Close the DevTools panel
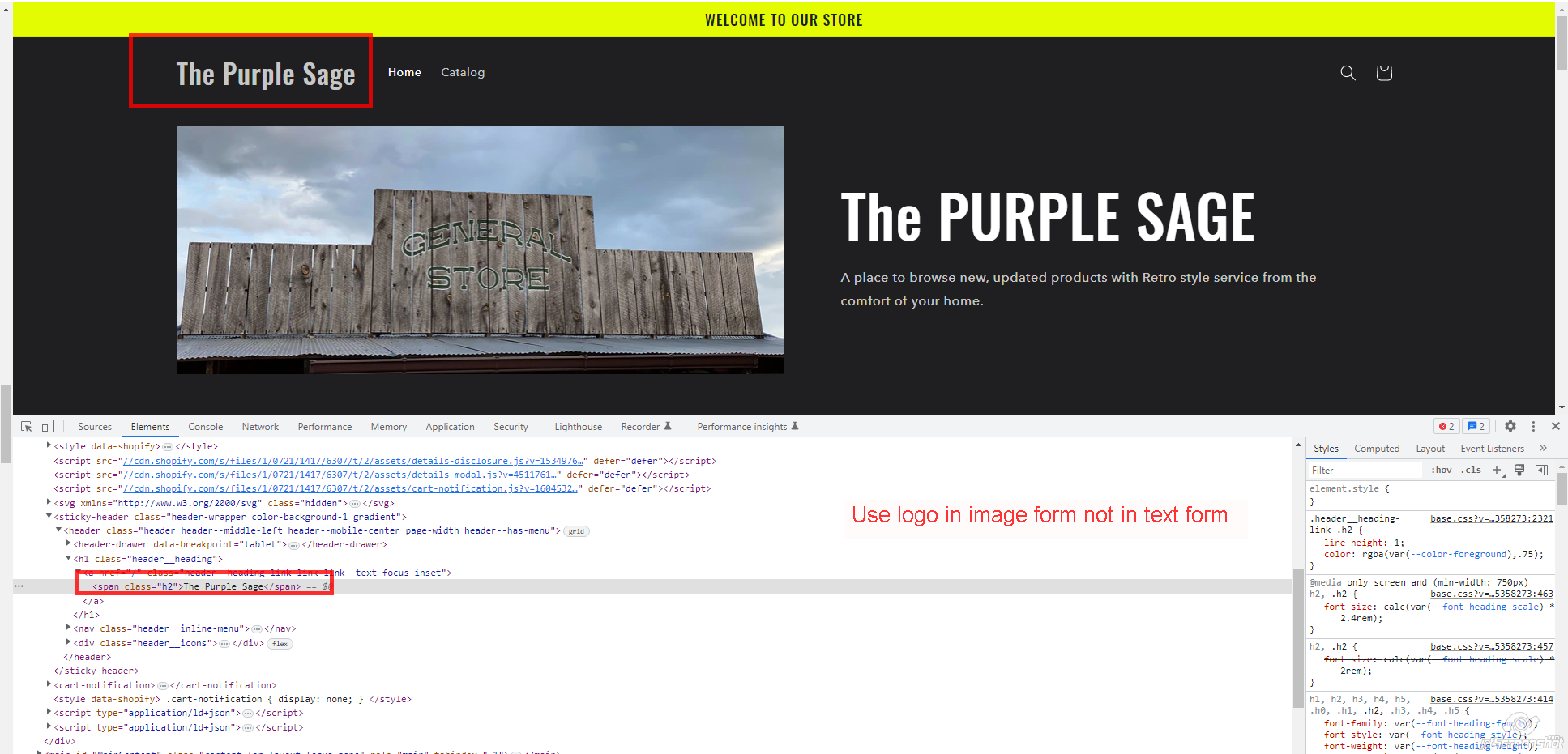Image resolution: width=1568 pixels, height=754 pixels. (x=1556, y=426)
